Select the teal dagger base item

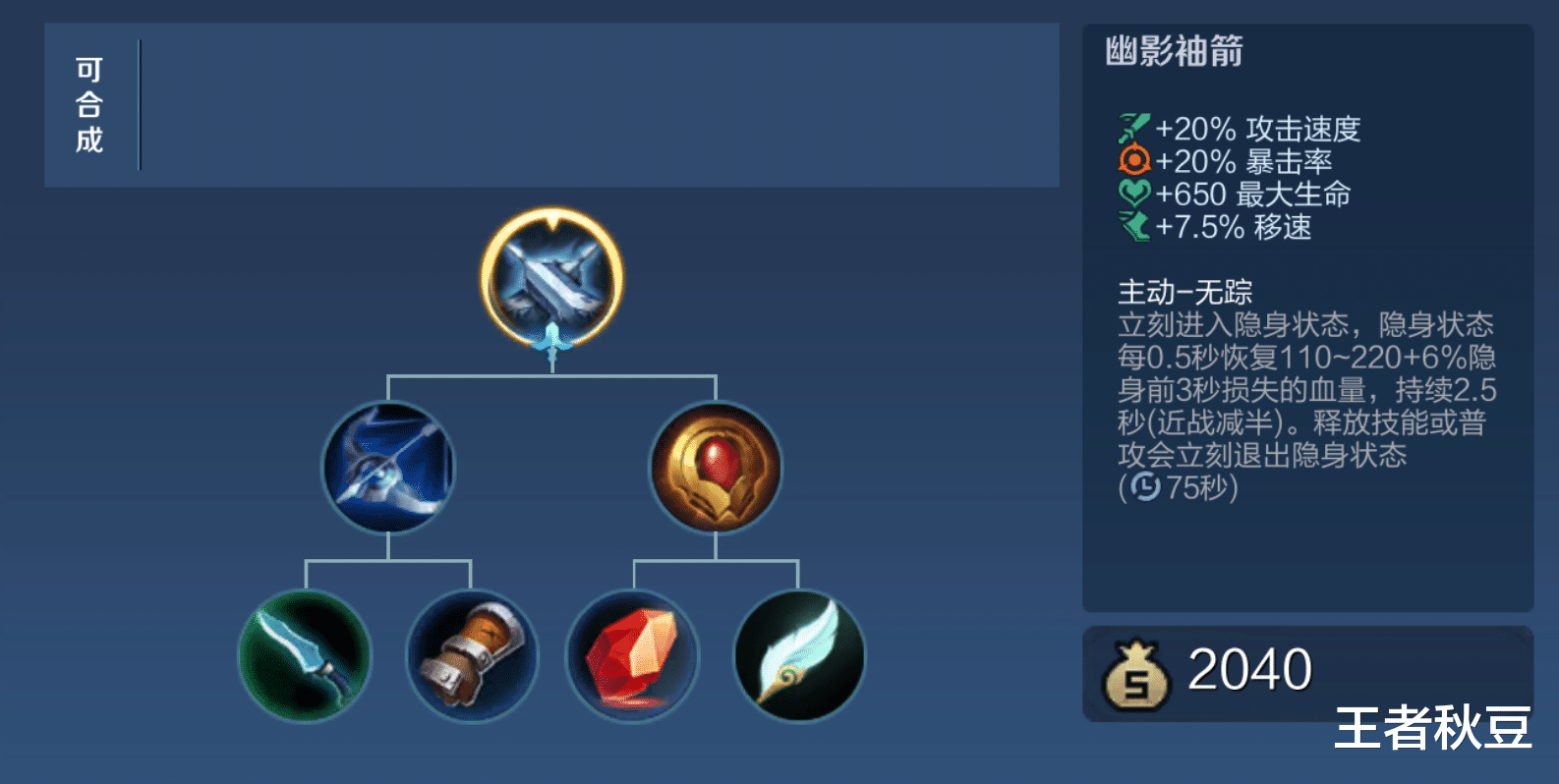point(306,655)
